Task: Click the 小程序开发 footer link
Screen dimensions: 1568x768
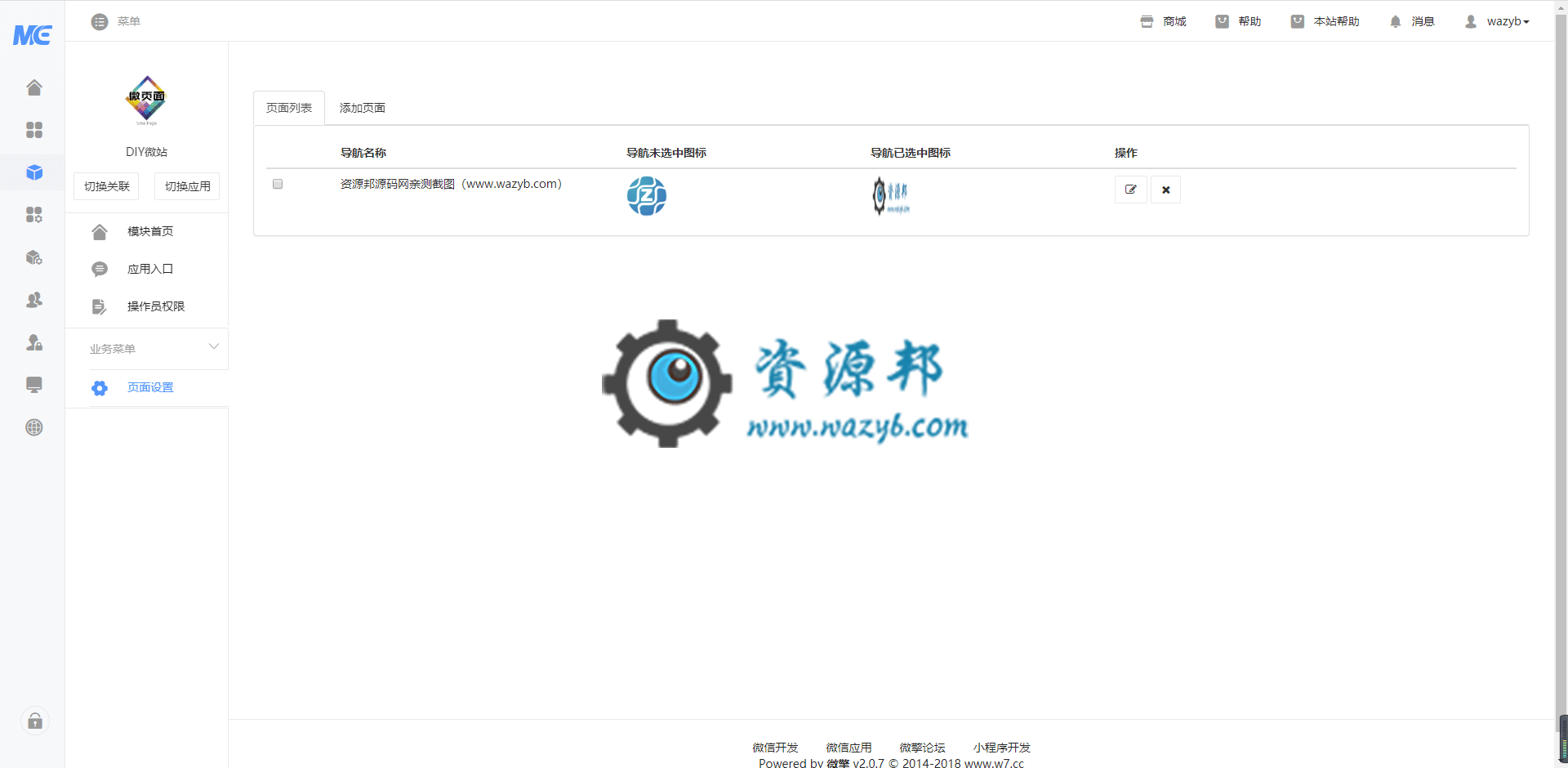Action: (1001, 748)
